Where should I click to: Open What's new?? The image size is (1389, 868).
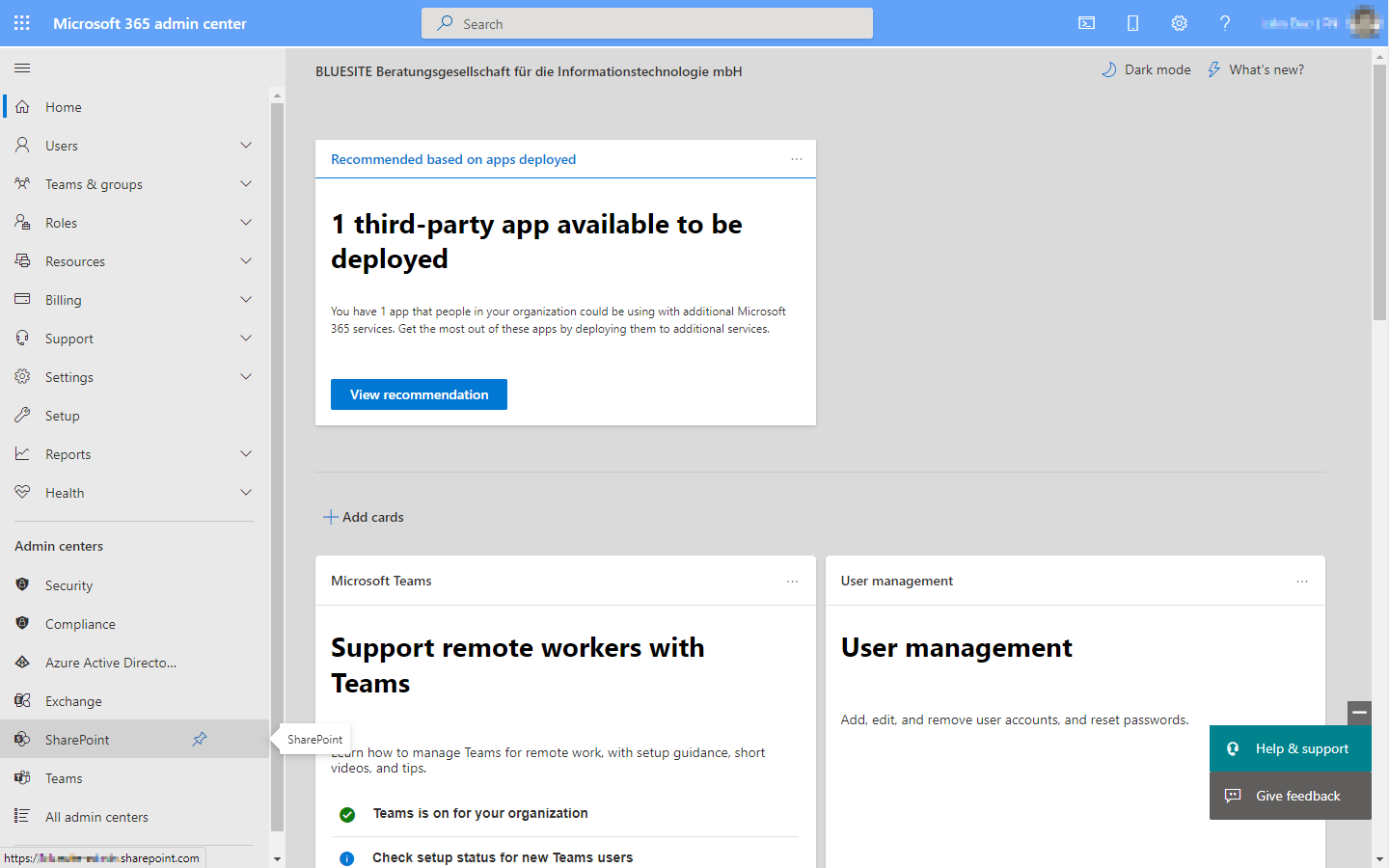[x=1255, y=69]
